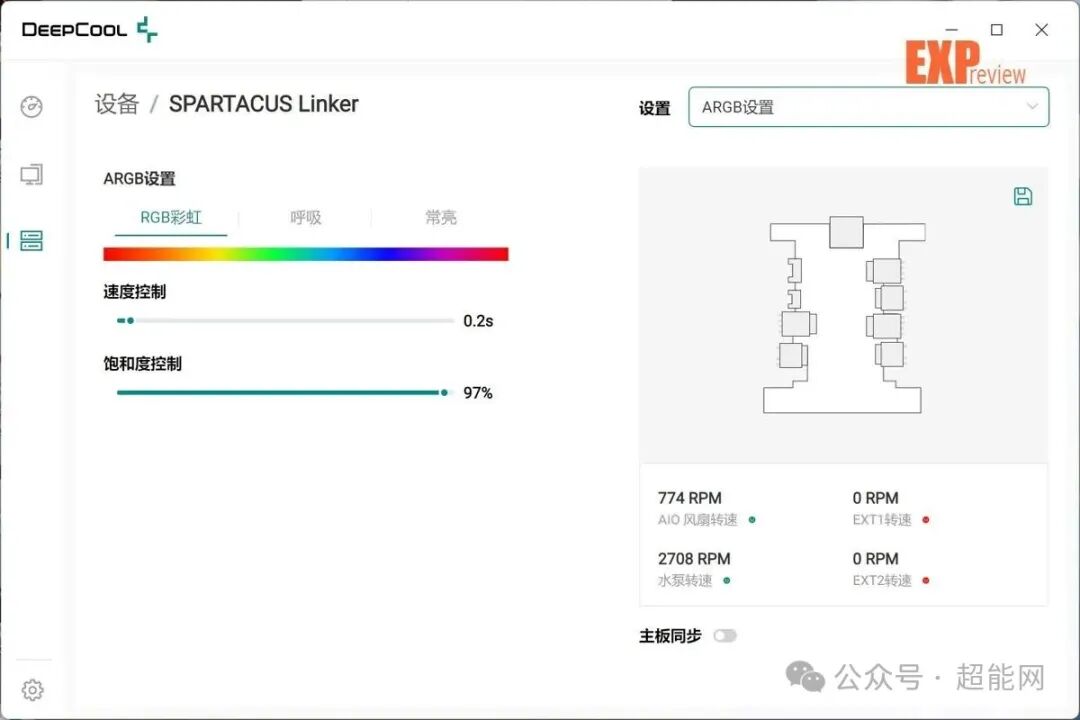
Task: Click the top fan in the device layout diagram
Action: point(845,231)
